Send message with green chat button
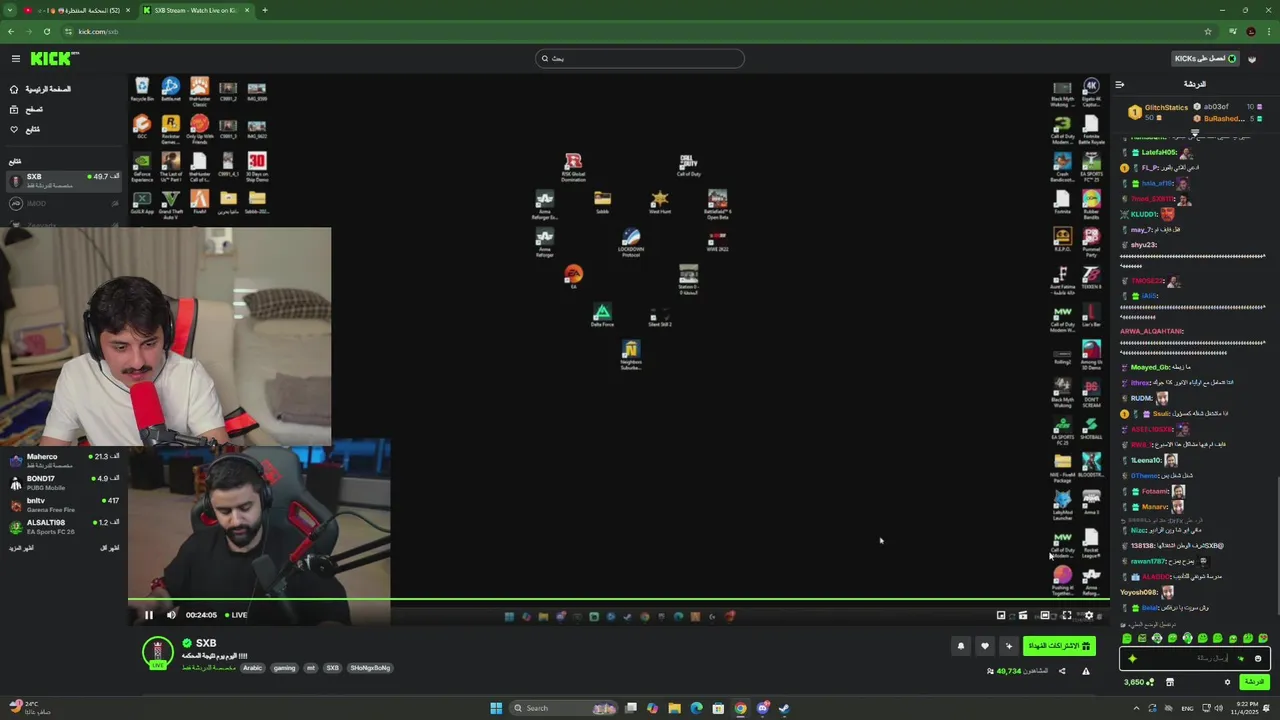The image size is (1280, 720). pyautogui.click(x=1254, y=682)
